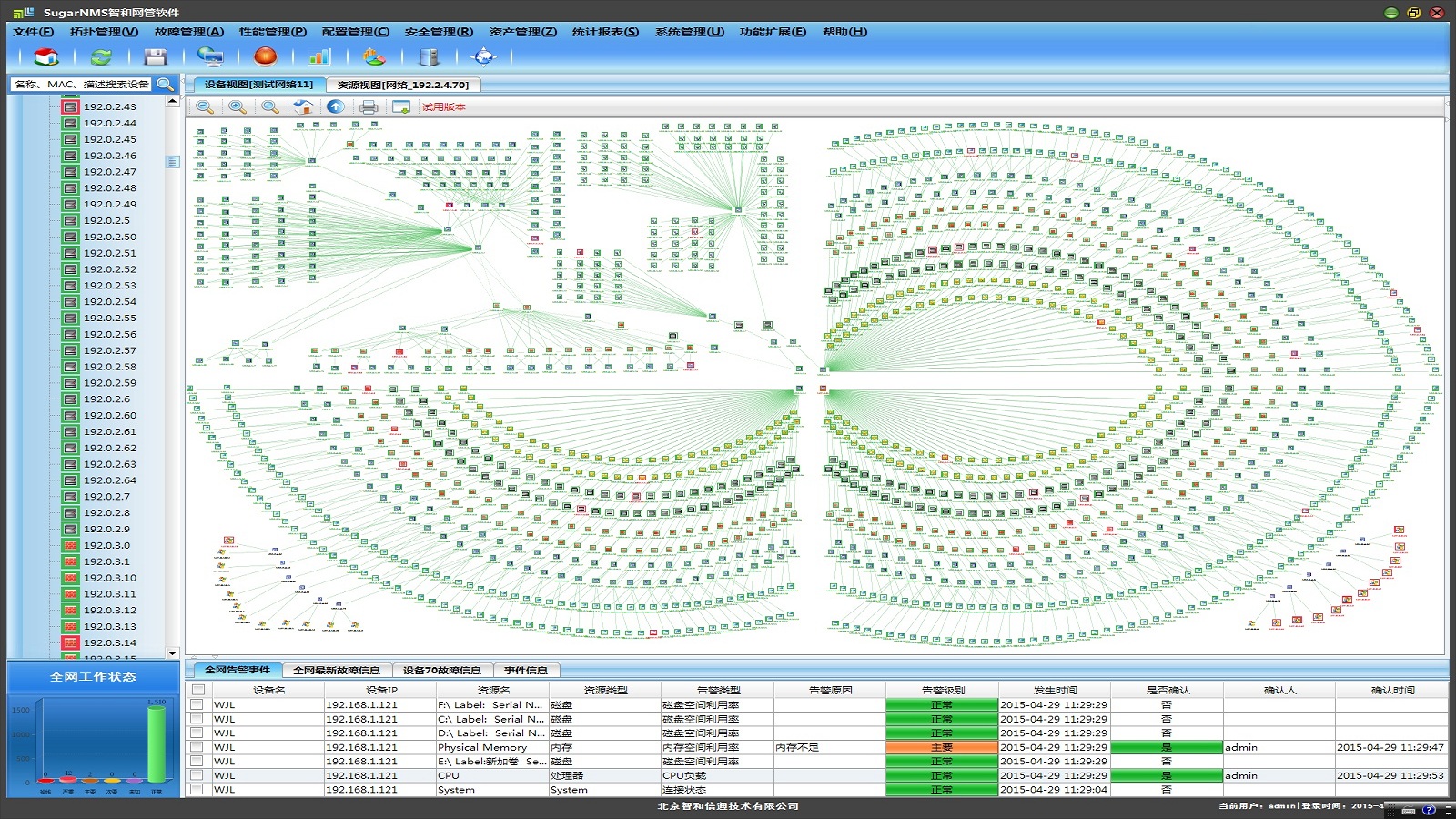Image resolution: width=1456 pixels, height=819 pixels.
Task: Open the bar chart performance icon
Action: [x=319, y=56]
